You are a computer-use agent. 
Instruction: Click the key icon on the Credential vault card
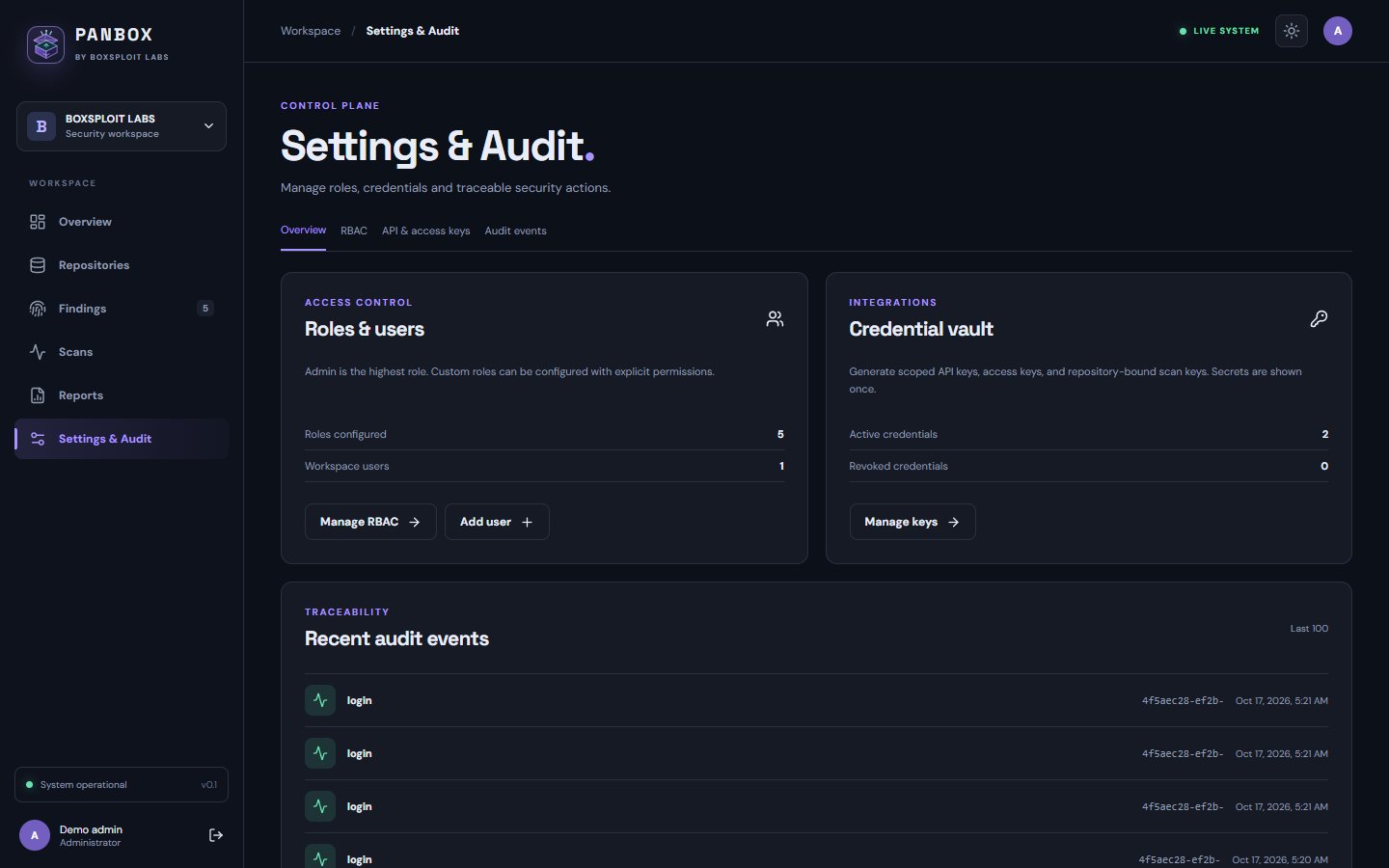tap(1319, 319)
